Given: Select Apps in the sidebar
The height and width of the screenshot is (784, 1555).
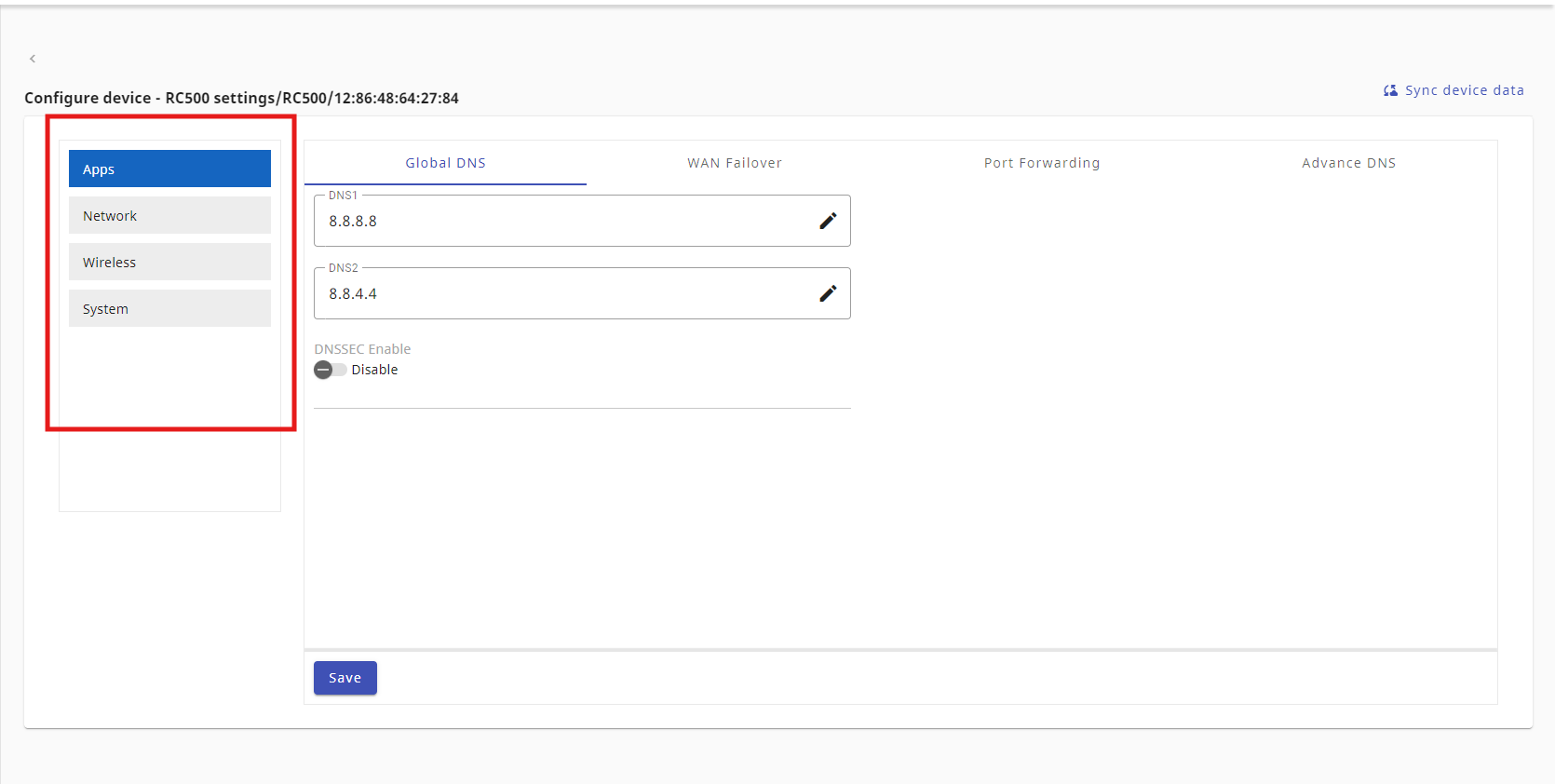Looking at the screenshot, I should [x=169, y=169].
